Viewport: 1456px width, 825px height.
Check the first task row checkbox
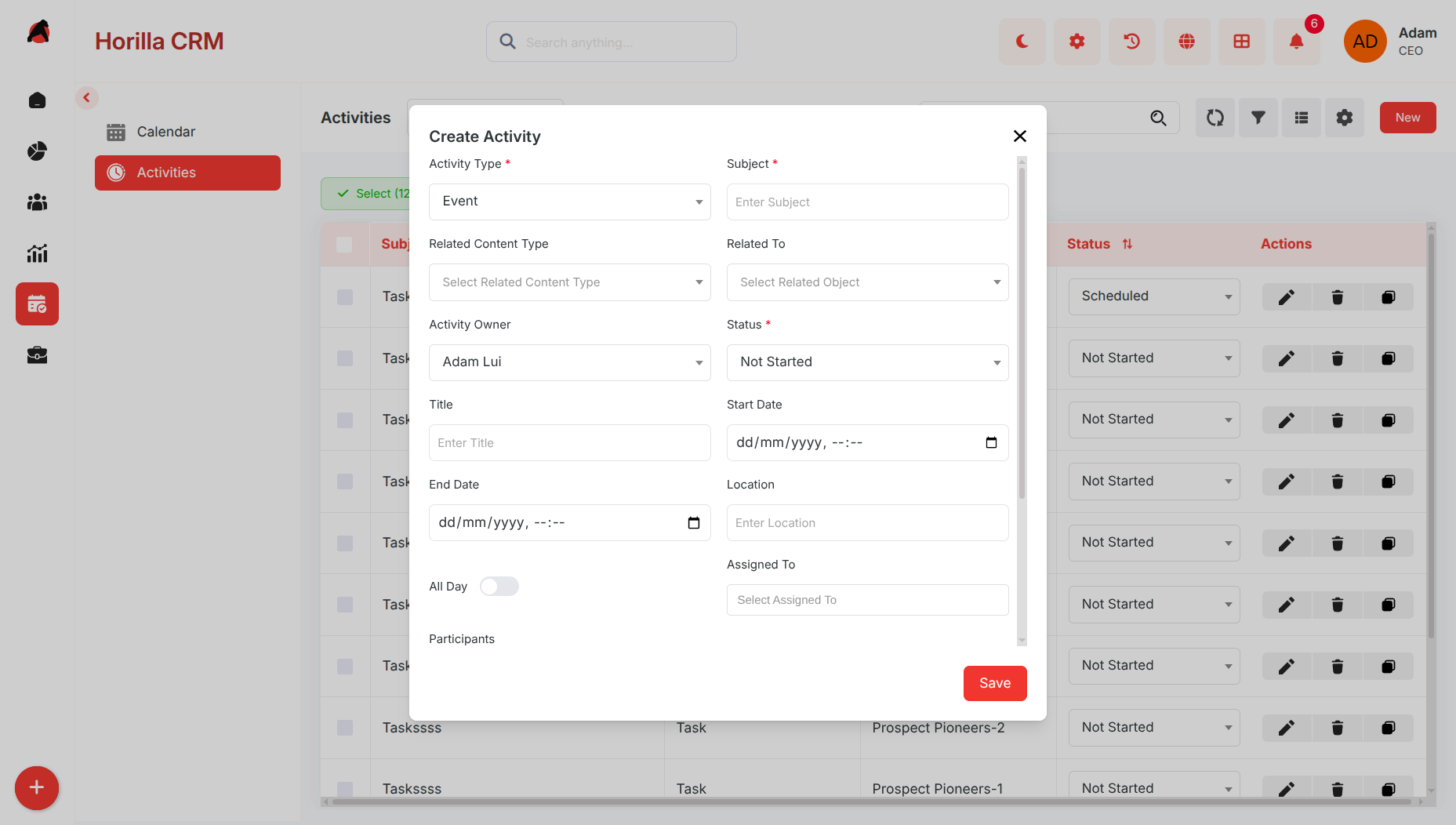click(x=344, y=297)
